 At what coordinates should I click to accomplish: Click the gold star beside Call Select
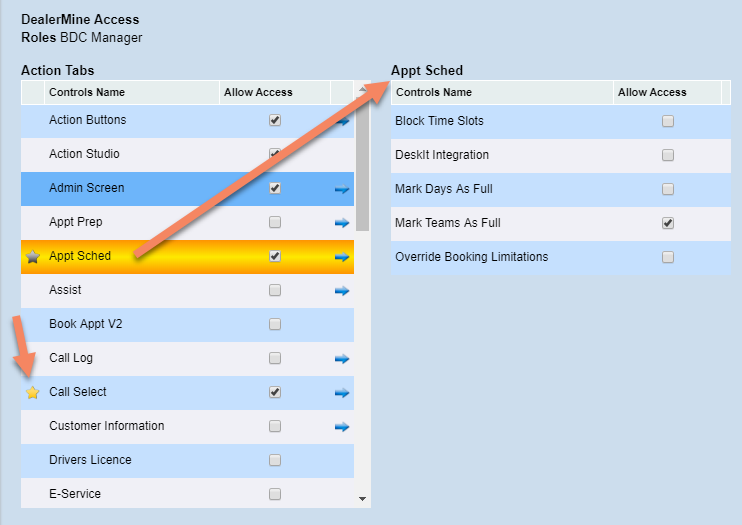pyautogui.click(x=32, y=392)
